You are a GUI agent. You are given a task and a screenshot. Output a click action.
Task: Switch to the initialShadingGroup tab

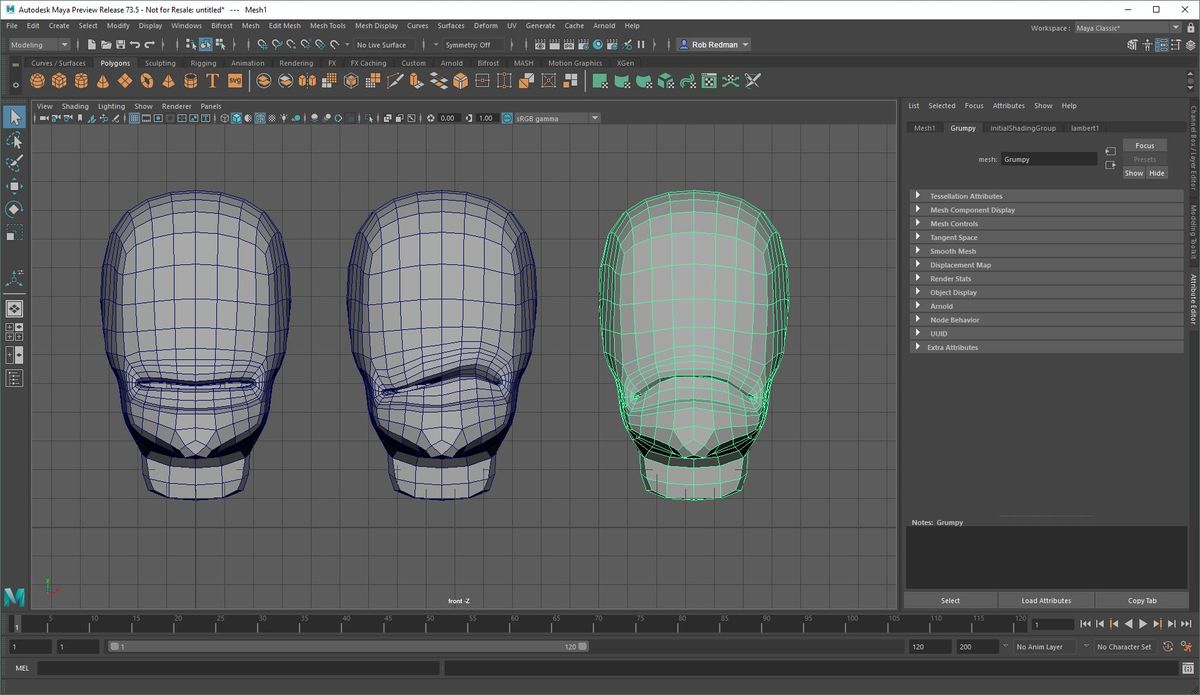pos(1023,128)
